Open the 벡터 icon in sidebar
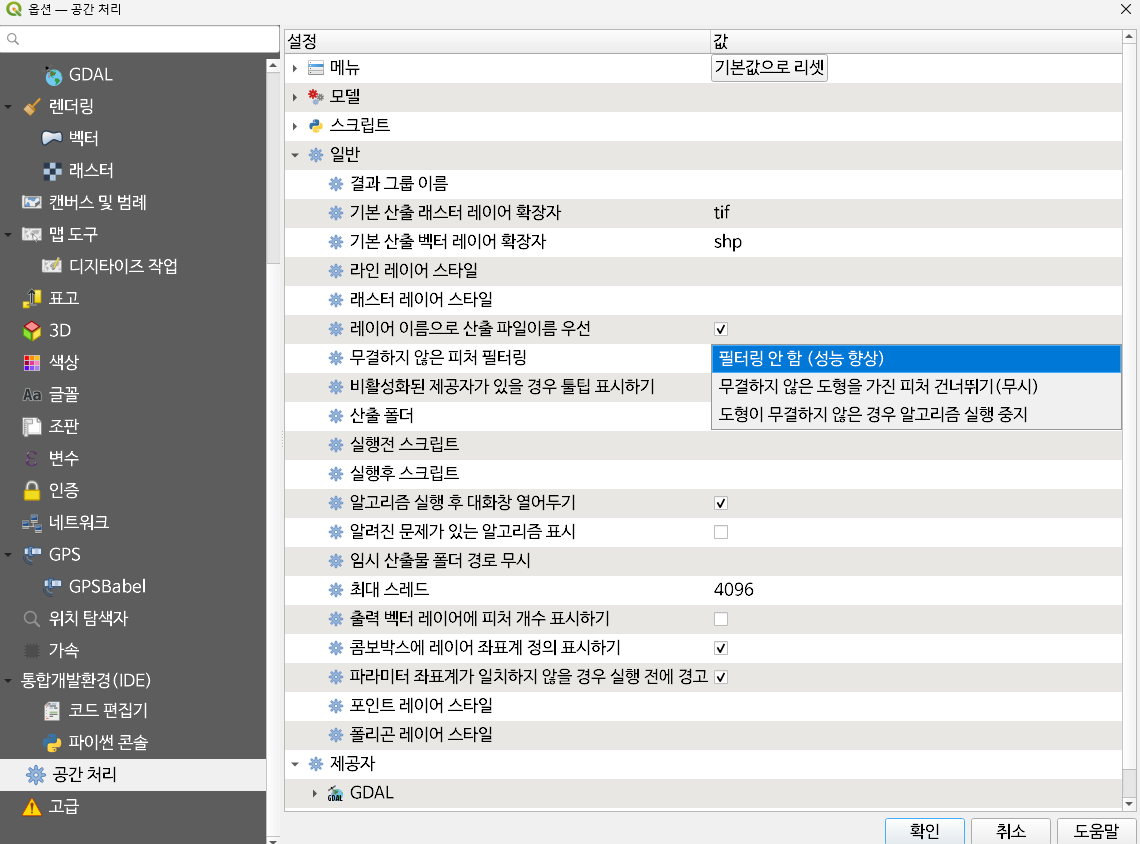1140x844 pixels. (52, 138)
